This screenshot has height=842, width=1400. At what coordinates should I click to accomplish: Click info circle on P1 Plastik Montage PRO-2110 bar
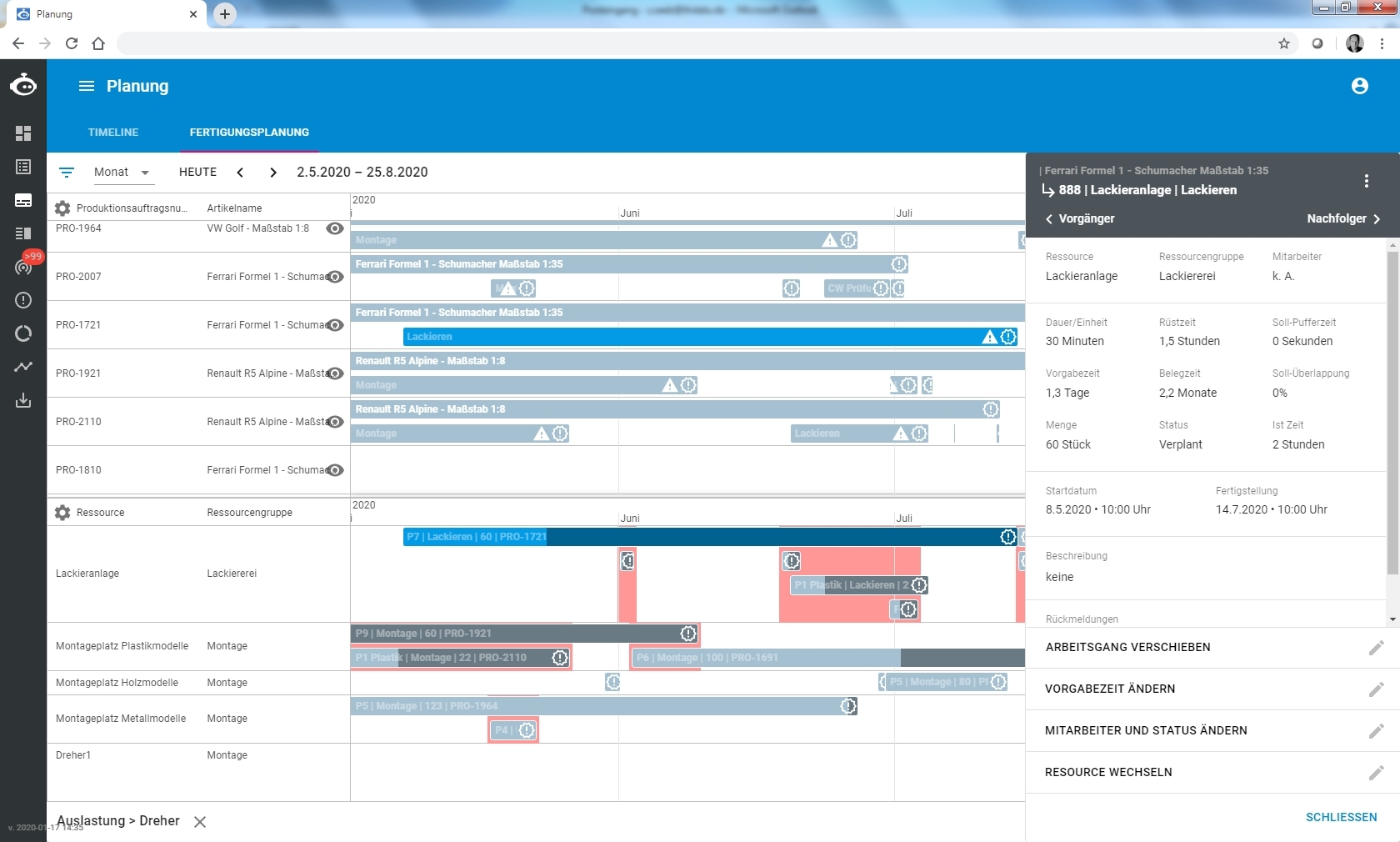pos(560,658)
